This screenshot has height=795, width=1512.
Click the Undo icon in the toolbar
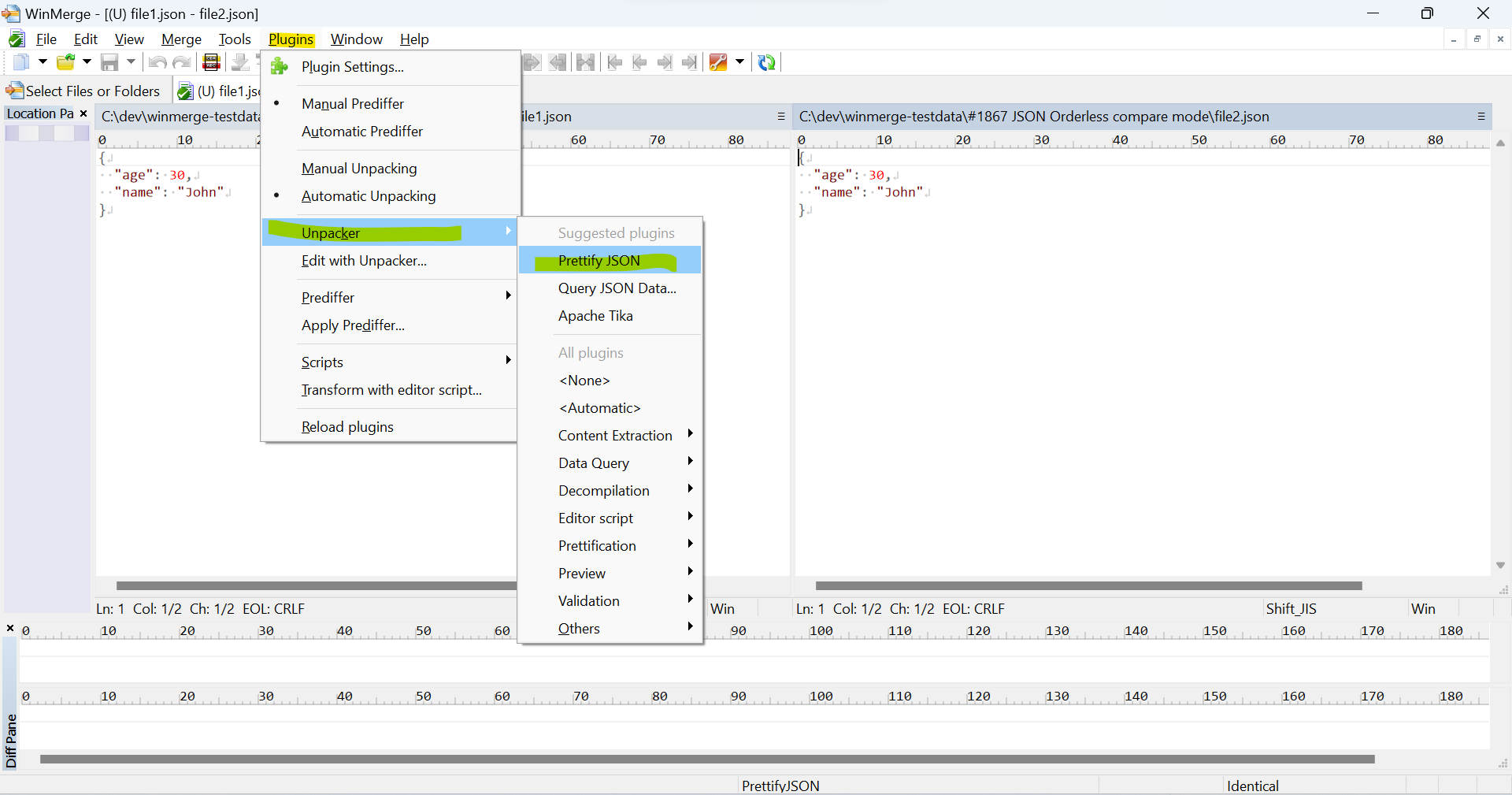point(157,62)
